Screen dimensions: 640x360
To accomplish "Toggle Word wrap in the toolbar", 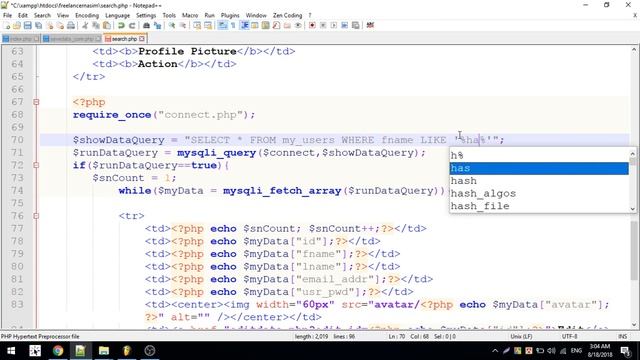I will (x=222, y=26).
